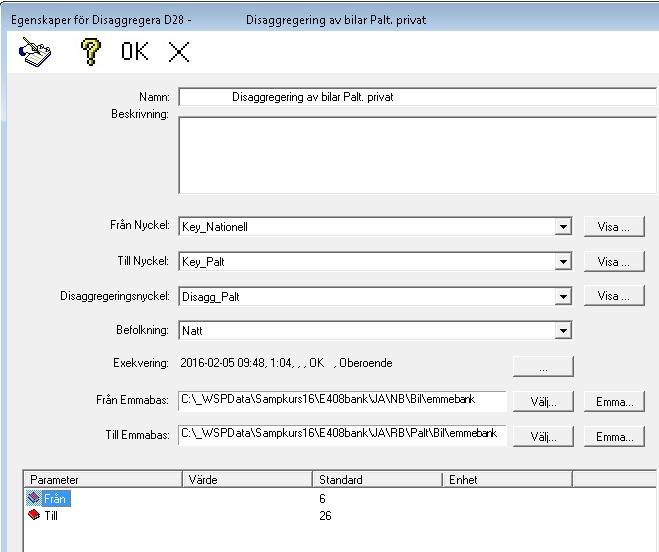Image resolution: width=659 pixels, height=552 pixels.
Task: Click the standard value 26
Action: click(x=325, y=515)
